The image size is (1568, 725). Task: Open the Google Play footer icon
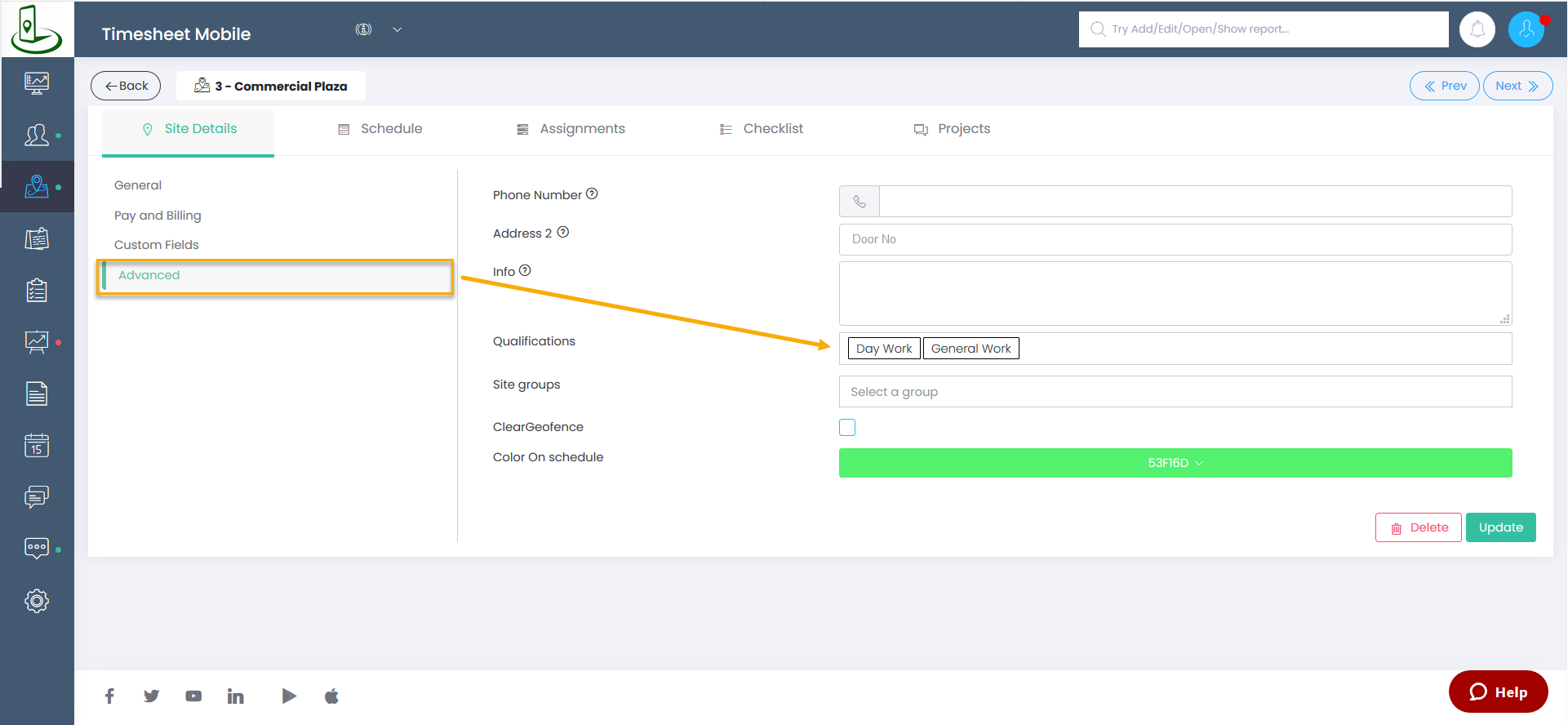(x=288, y=696)
